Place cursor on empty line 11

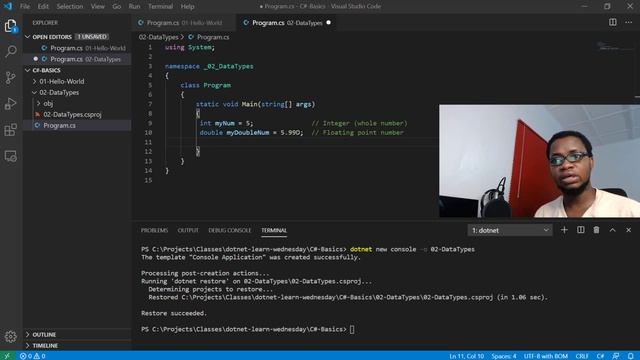coord(302,142)
